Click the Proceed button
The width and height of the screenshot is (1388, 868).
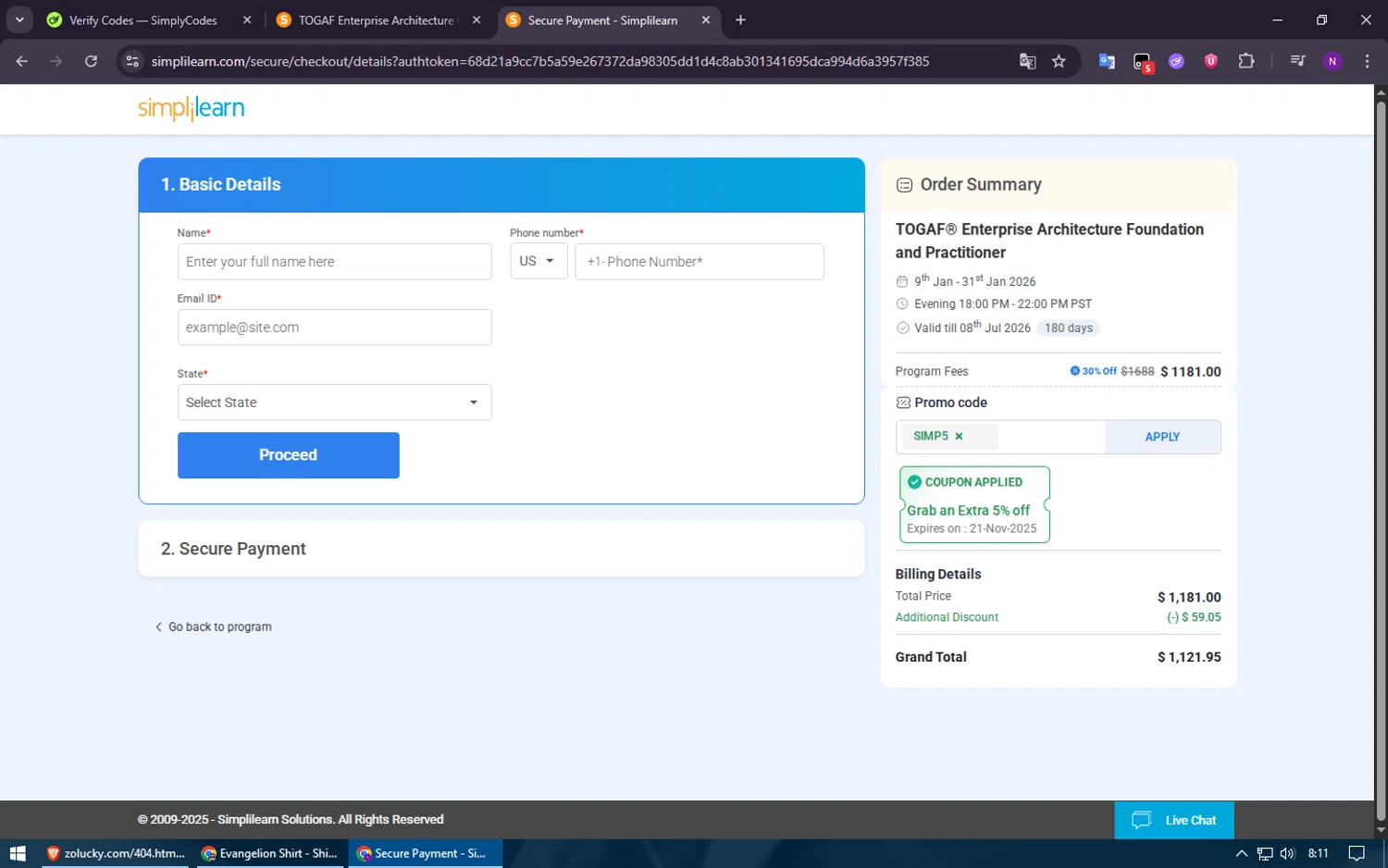[x=288, y=455]
